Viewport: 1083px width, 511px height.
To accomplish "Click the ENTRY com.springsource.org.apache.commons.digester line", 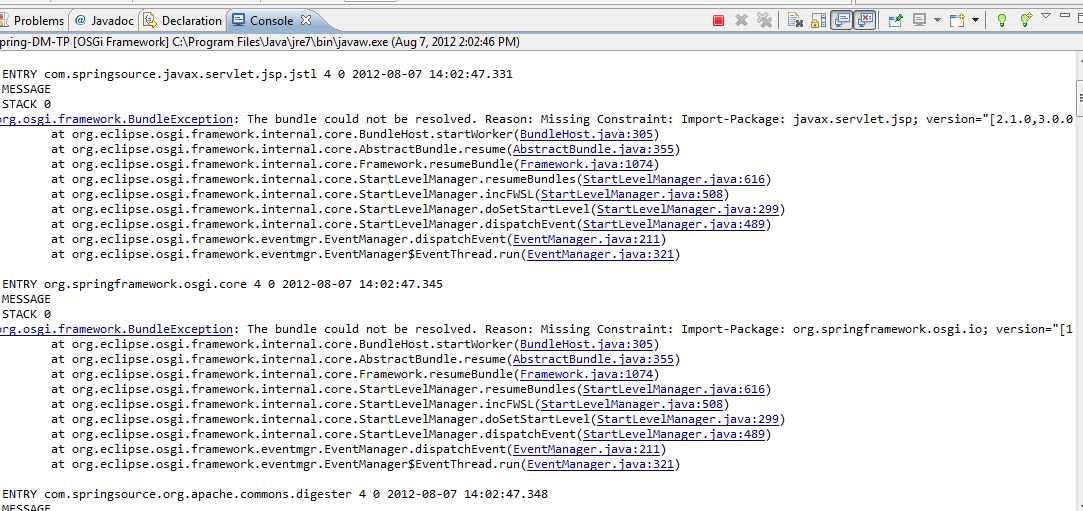I will [275, 495].
